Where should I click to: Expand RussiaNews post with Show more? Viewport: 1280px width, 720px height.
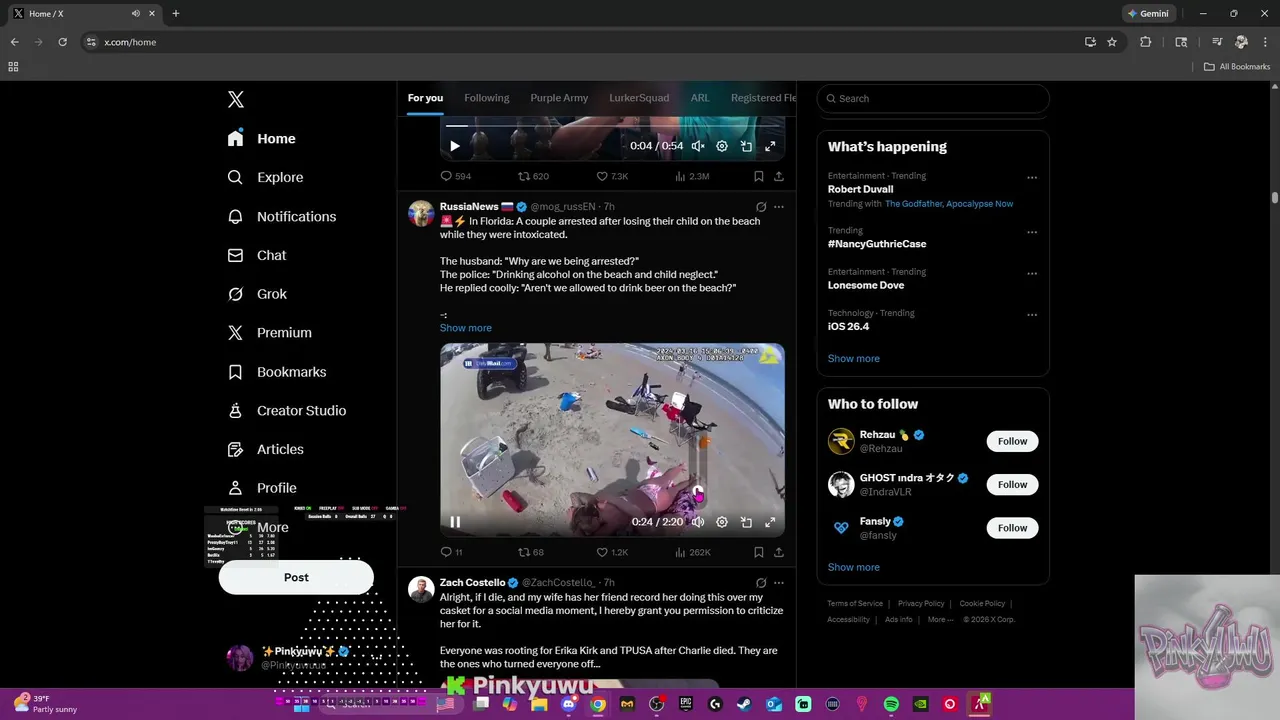(x=466, y=328)
